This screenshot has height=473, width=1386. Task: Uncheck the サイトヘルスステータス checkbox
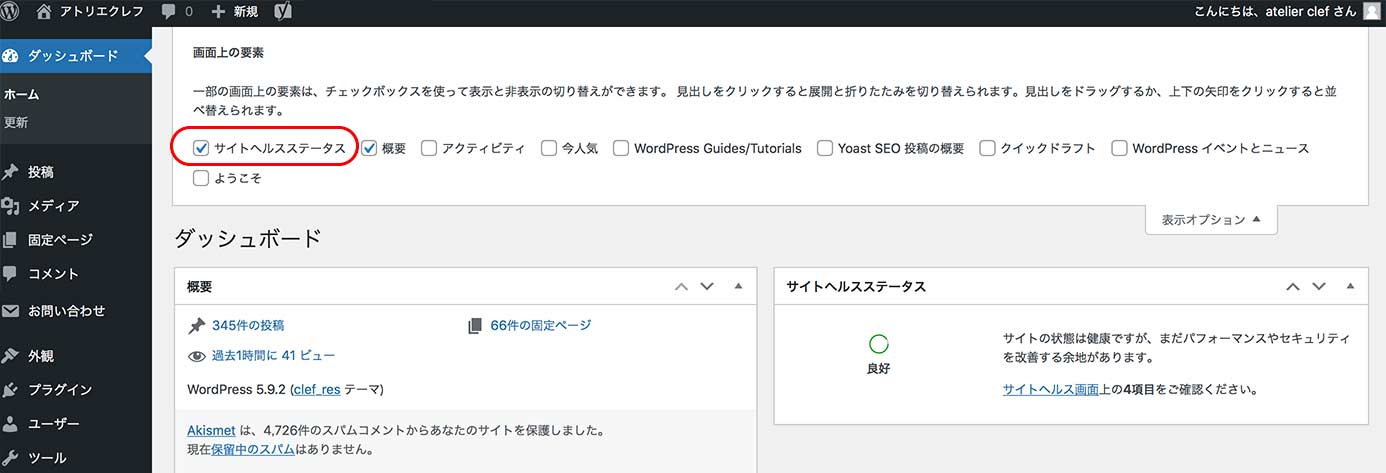(x=201, y=148)
